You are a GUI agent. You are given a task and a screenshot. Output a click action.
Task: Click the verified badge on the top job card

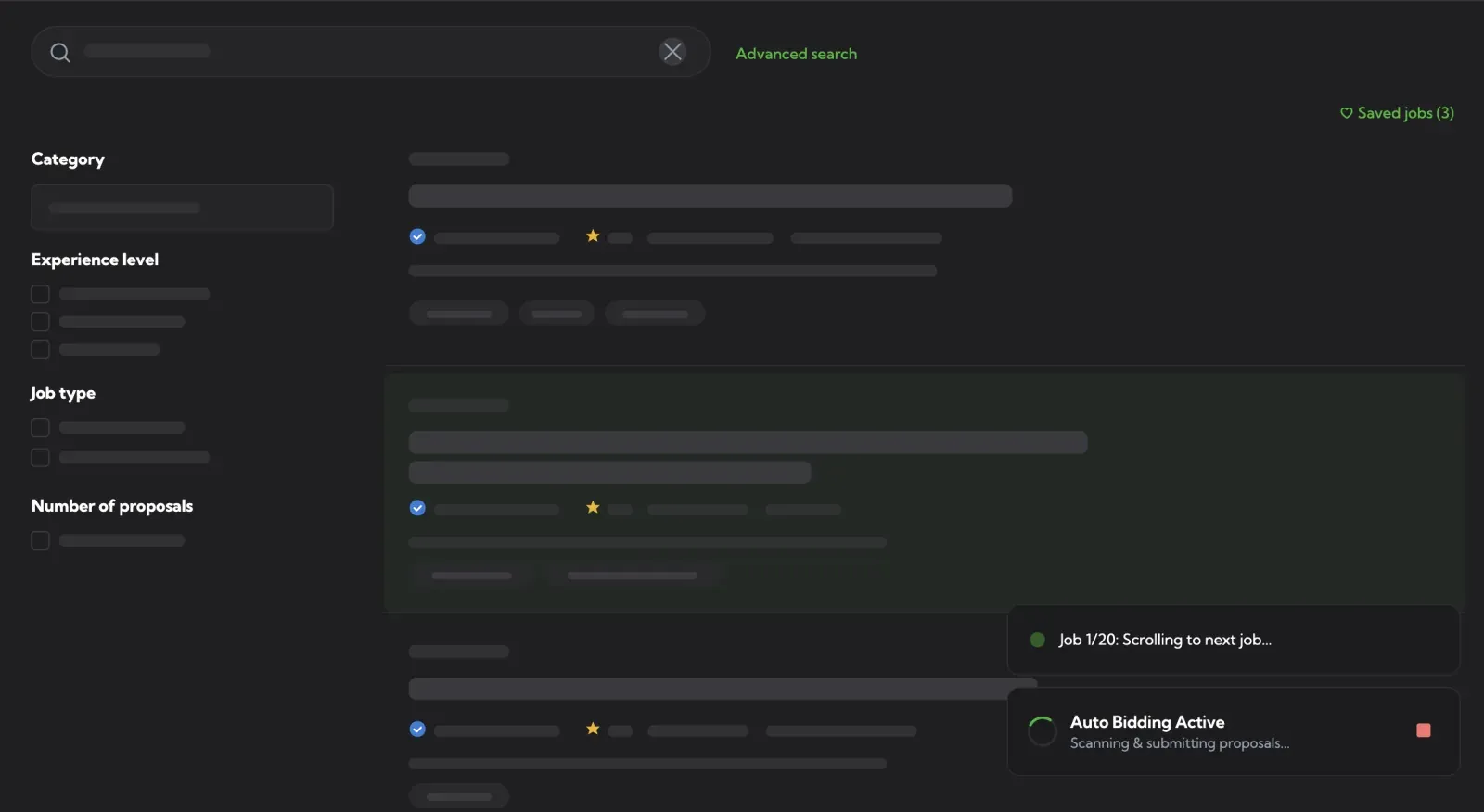417,236
